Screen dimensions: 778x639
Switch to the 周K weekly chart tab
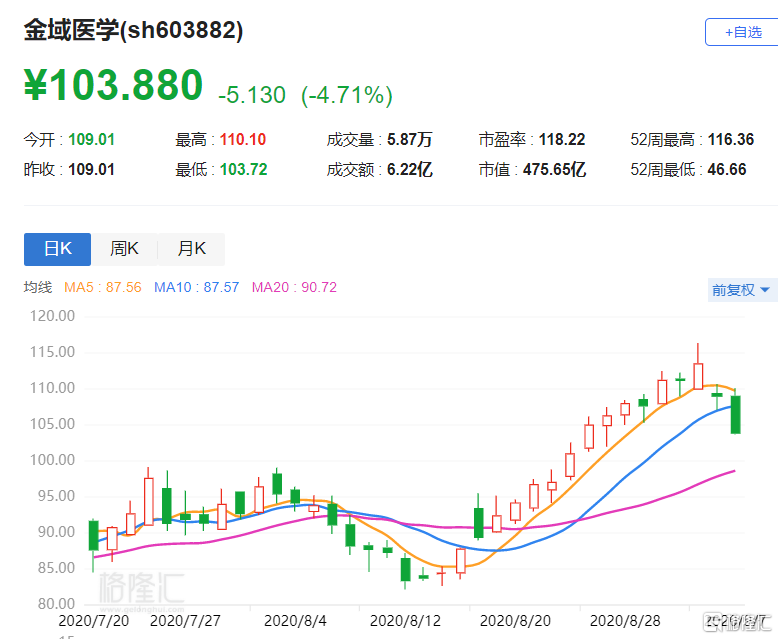124,249
